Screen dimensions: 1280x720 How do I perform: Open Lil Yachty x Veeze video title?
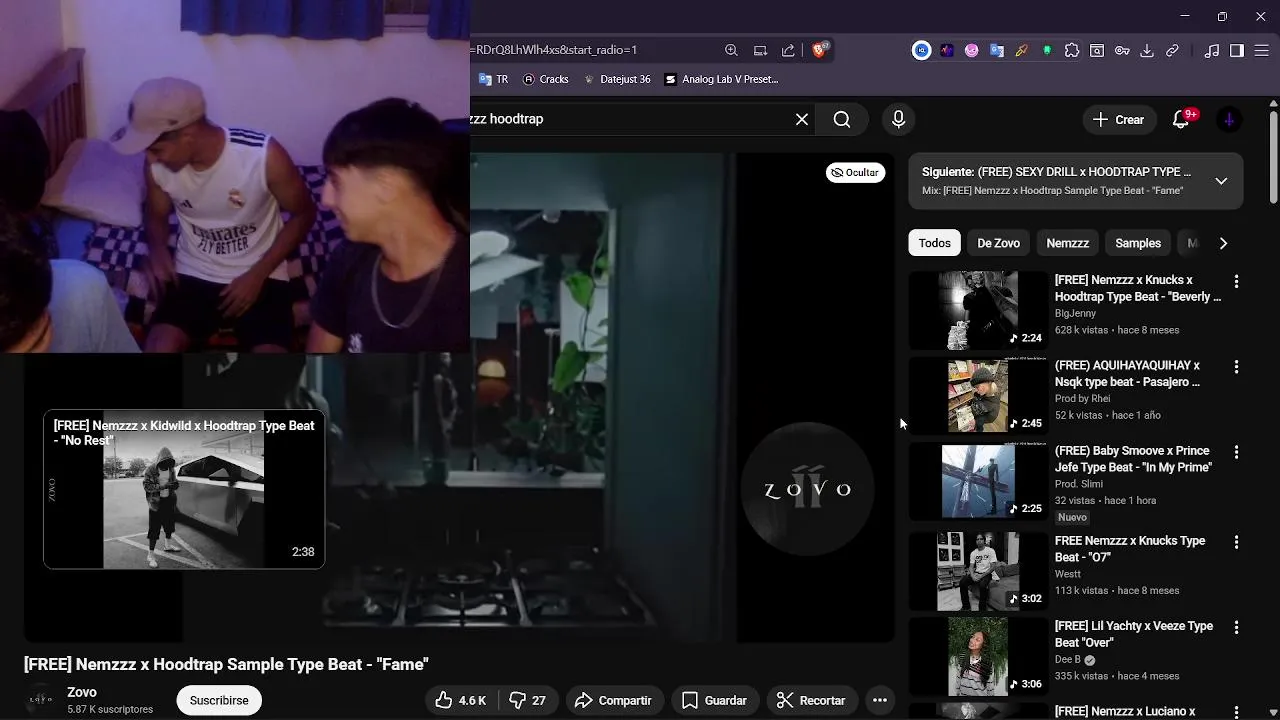click(x=1134, y=634)
